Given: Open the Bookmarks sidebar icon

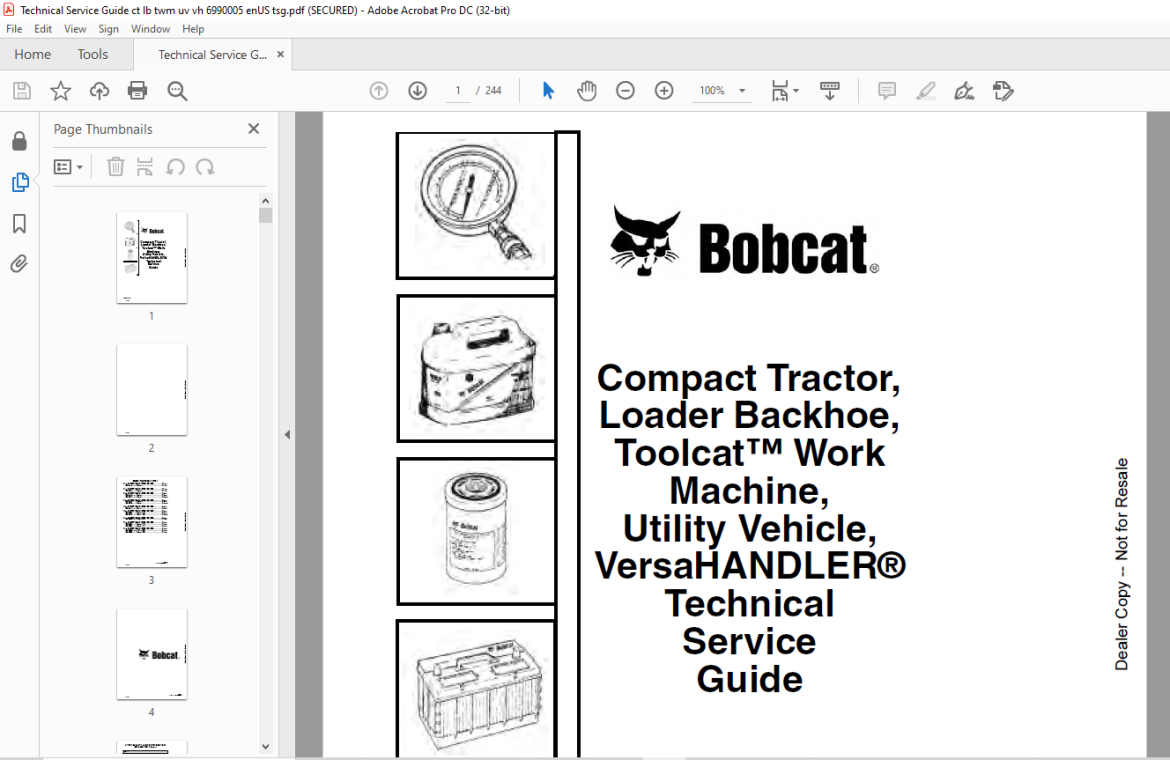Looking at the screenshot, I should pyautogui.click(x=19, y=224).
